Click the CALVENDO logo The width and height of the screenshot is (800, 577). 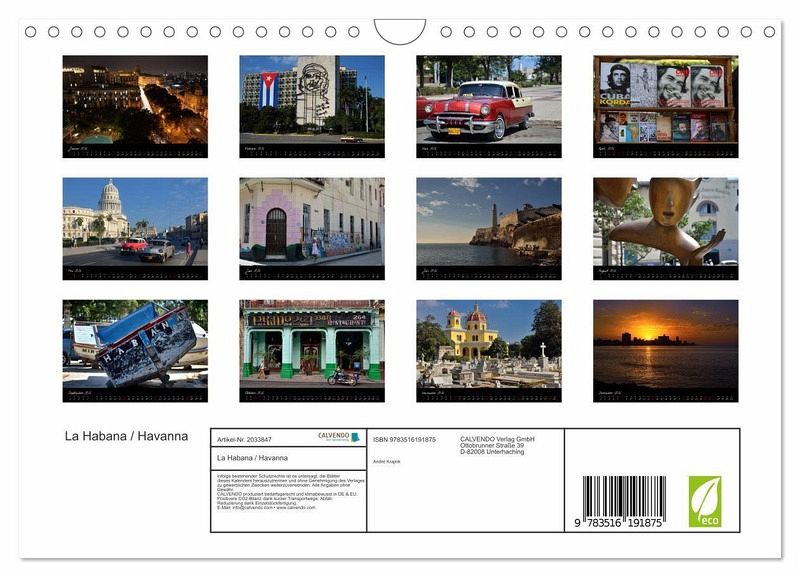339,437
